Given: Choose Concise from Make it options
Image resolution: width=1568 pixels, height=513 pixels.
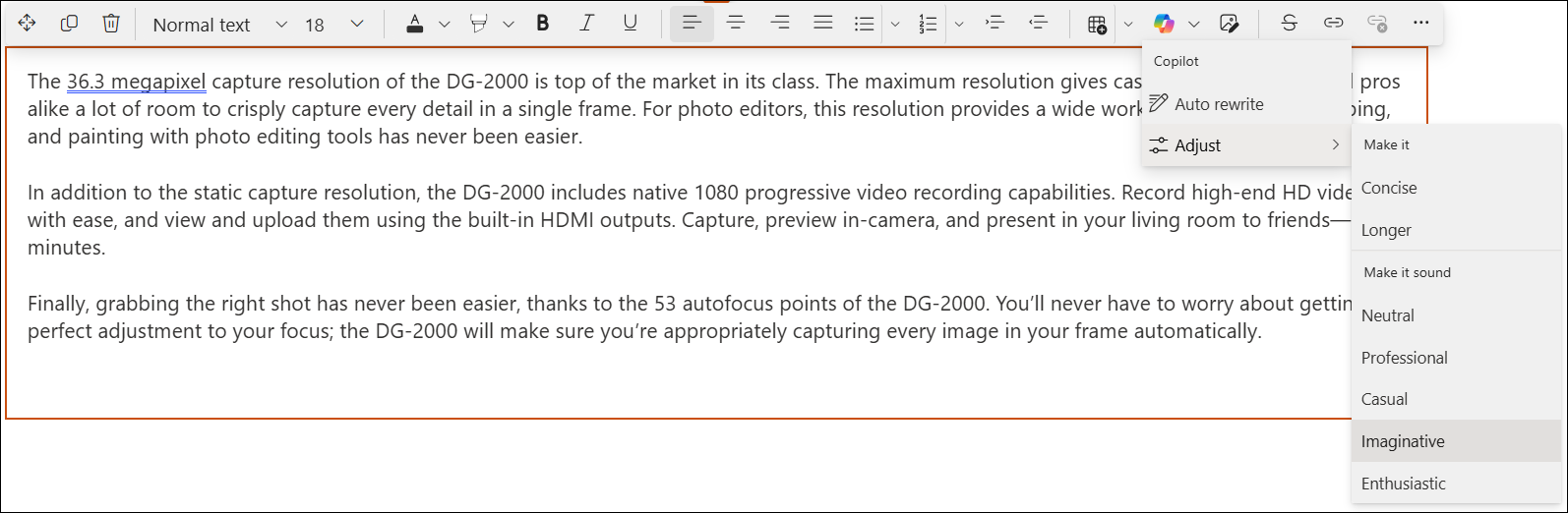Looking at the screenshot, I should tap(1457, 188).
